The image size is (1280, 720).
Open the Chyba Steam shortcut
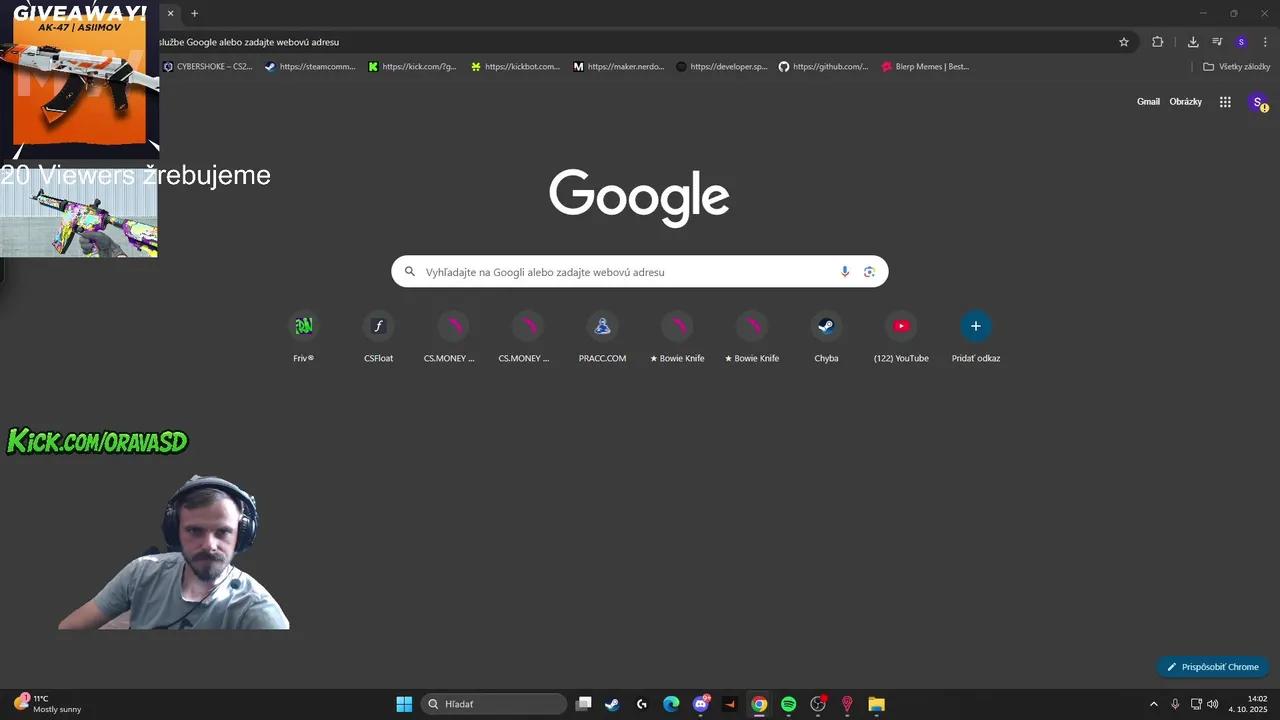point(826,337)
